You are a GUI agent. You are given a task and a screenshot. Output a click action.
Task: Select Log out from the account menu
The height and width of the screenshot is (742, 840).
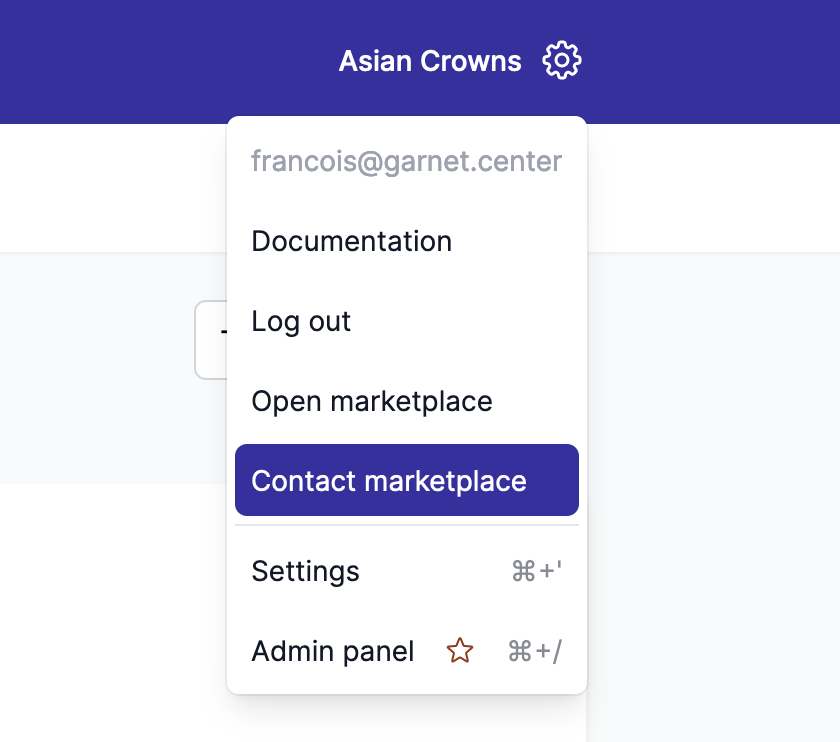(x=301, y=321)
